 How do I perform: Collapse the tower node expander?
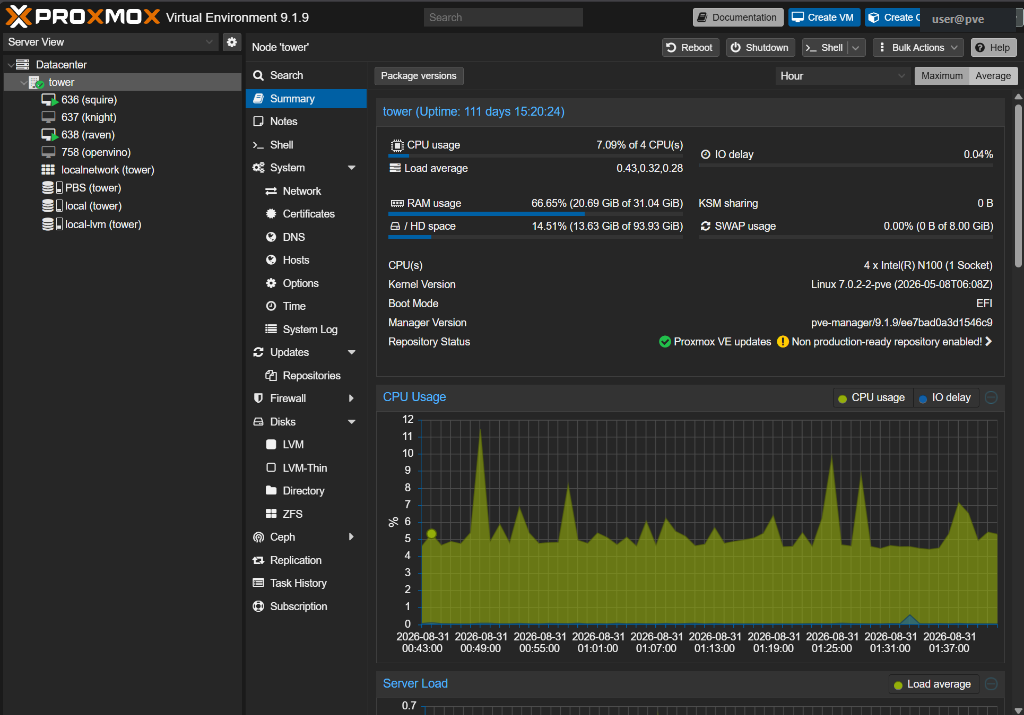point(24,82)
